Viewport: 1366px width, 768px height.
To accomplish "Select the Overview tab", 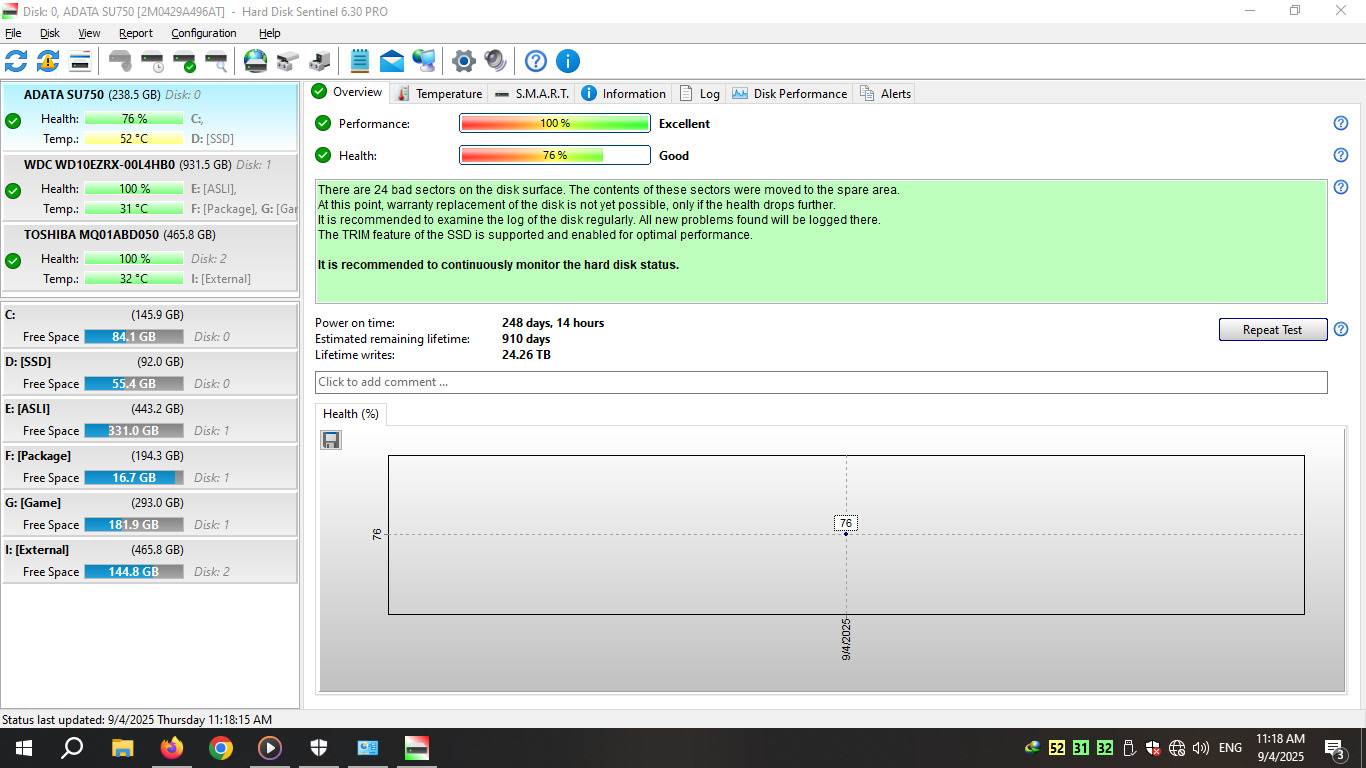I will point(347,92).
